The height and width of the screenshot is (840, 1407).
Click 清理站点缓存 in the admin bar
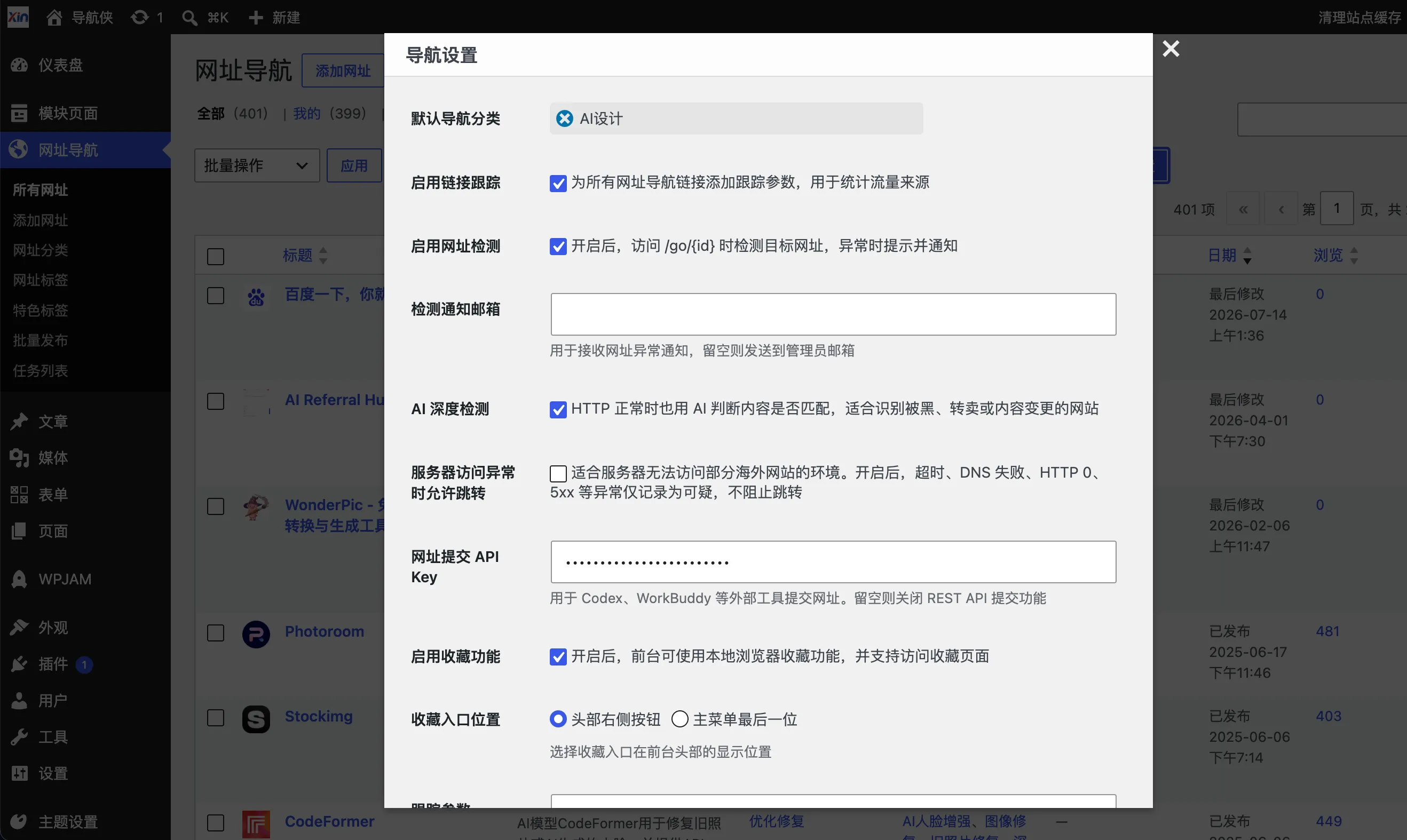(x=1359, y=18)
